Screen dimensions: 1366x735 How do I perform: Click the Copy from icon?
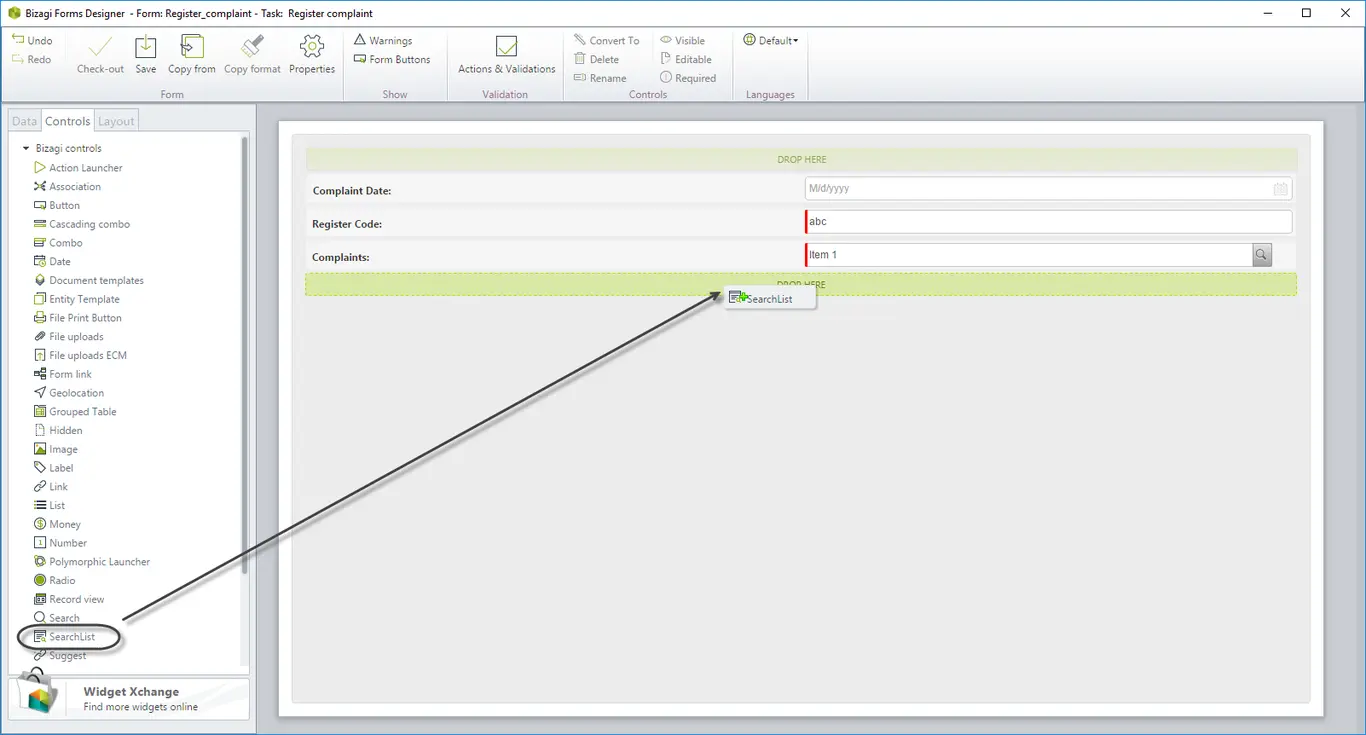tap(192, 48)
